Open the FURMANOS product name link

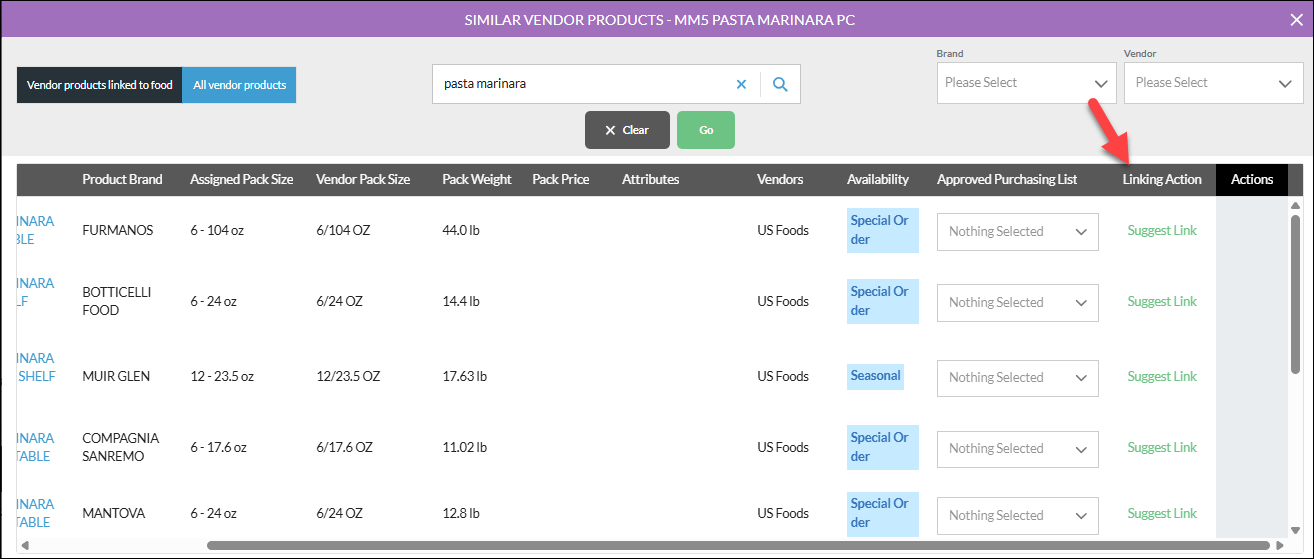pos(36,230)
